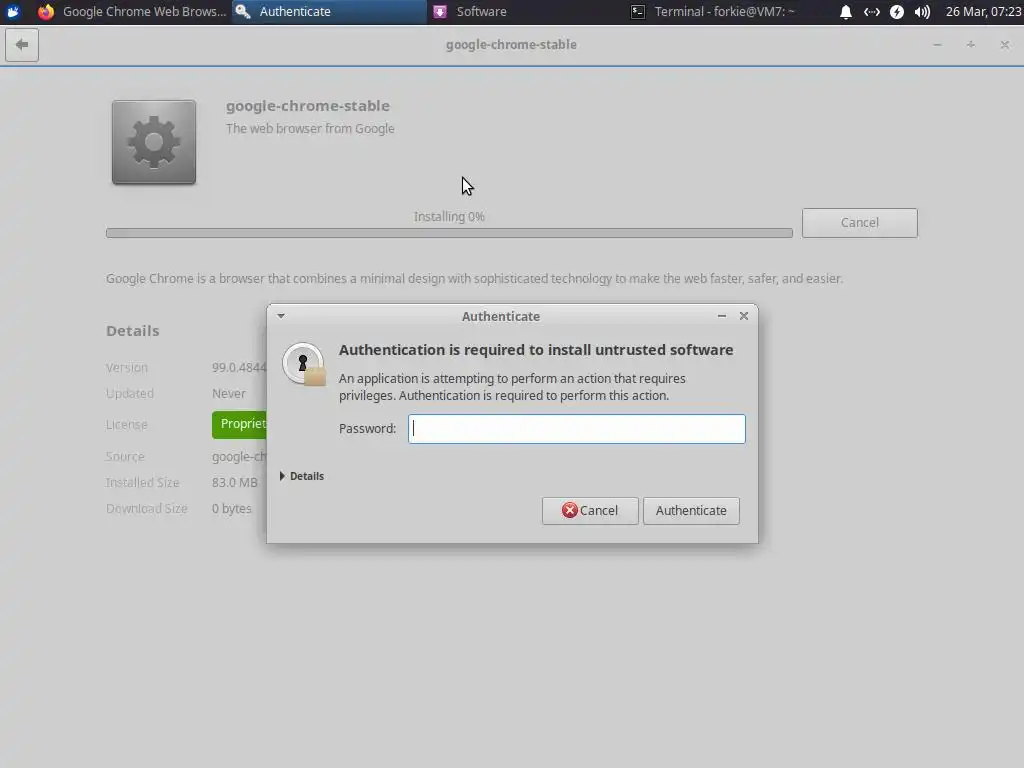Click the green Proprietary license badge
This screenshot has height=768, width=1024.
[x=239, y=424]
